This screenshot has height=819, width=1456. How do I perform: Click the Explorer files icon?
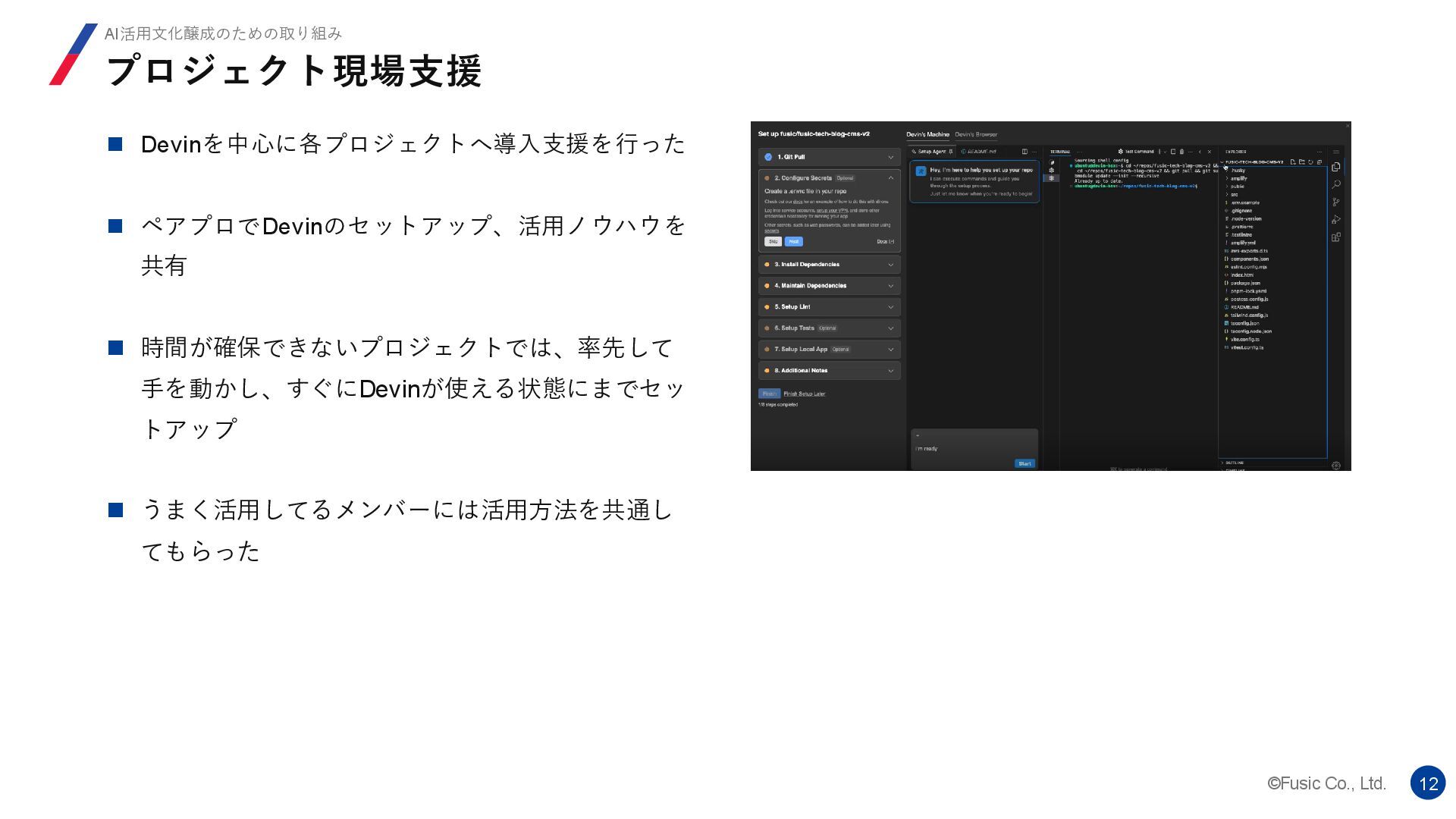[x=1336, y=167]
